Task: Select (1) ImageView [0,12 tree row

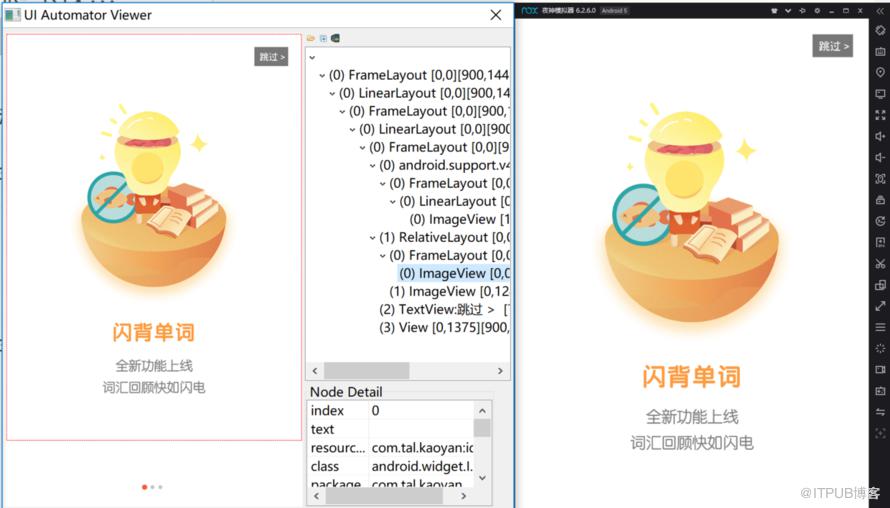Action: (449, 292)
